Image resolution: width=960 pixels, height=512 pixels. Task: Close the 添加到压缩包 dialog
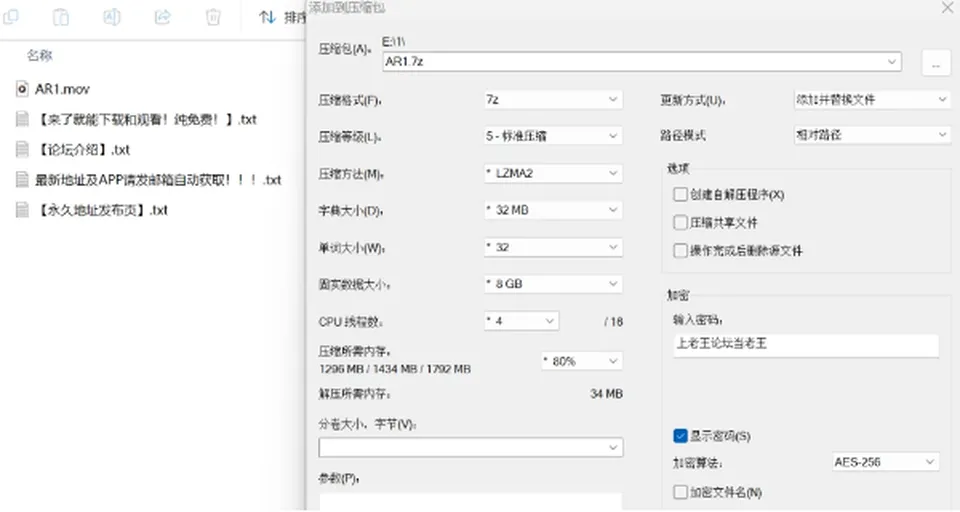947,7
